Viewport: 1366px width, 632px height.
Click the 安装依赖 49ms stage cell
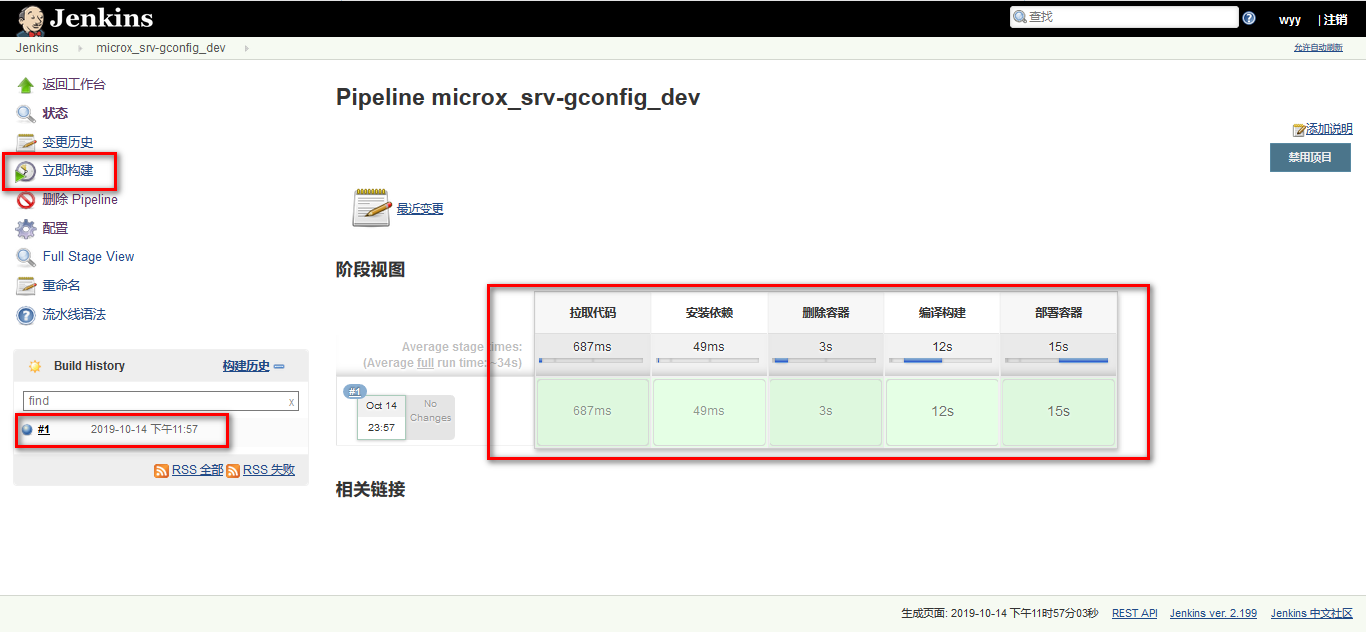tap(708, 411)
